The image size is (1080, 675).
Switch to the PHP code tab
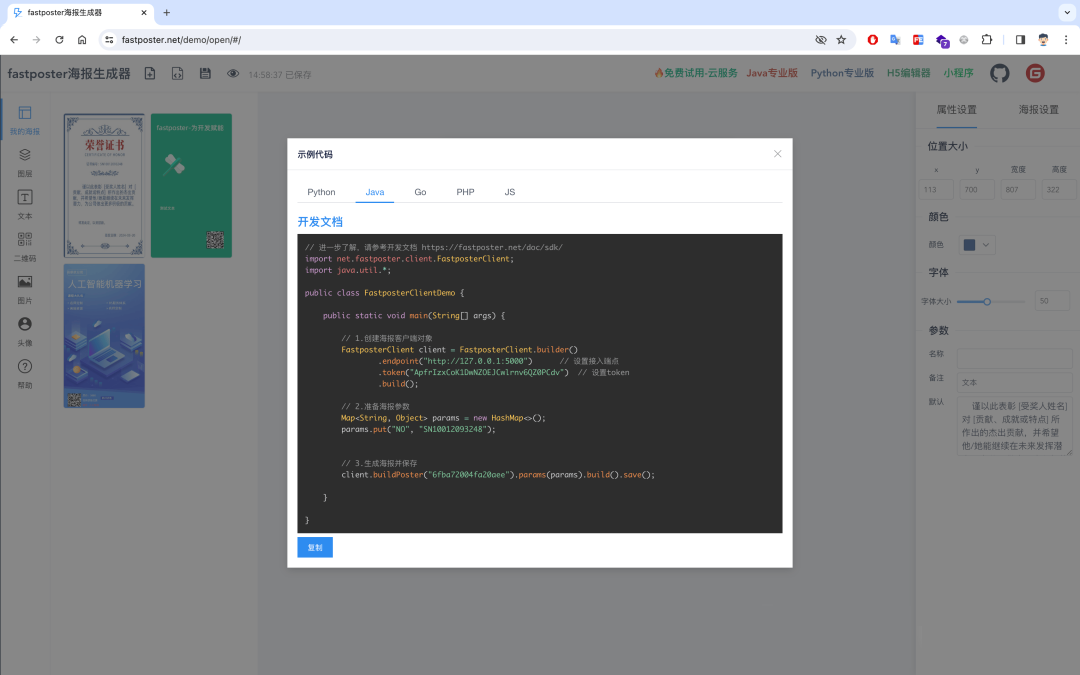(465, 192)
